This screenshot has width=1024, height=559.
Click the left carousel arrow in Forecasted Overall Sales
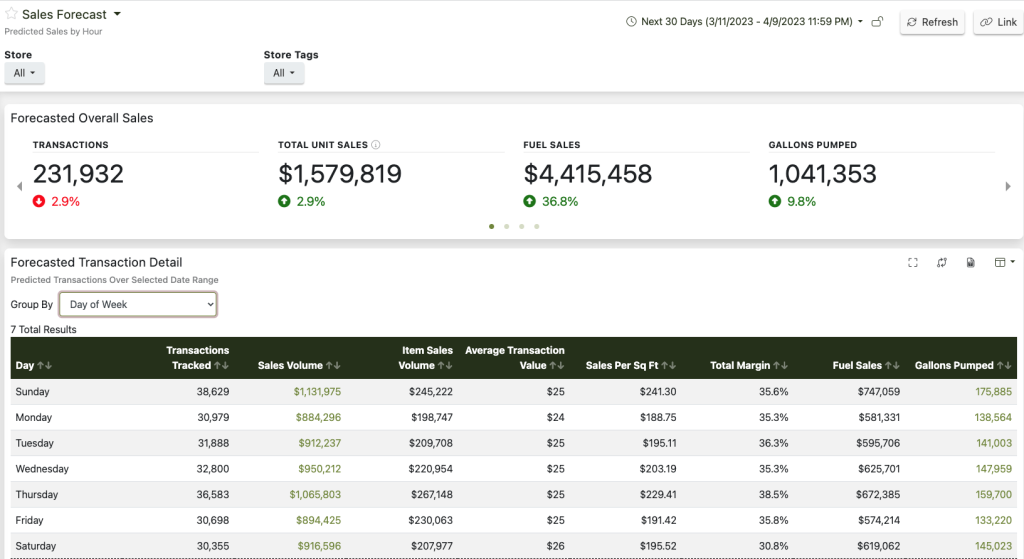pos(20,187)
